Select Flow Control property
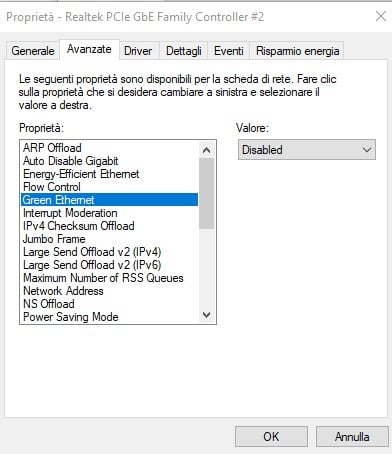 pos(110,187)
